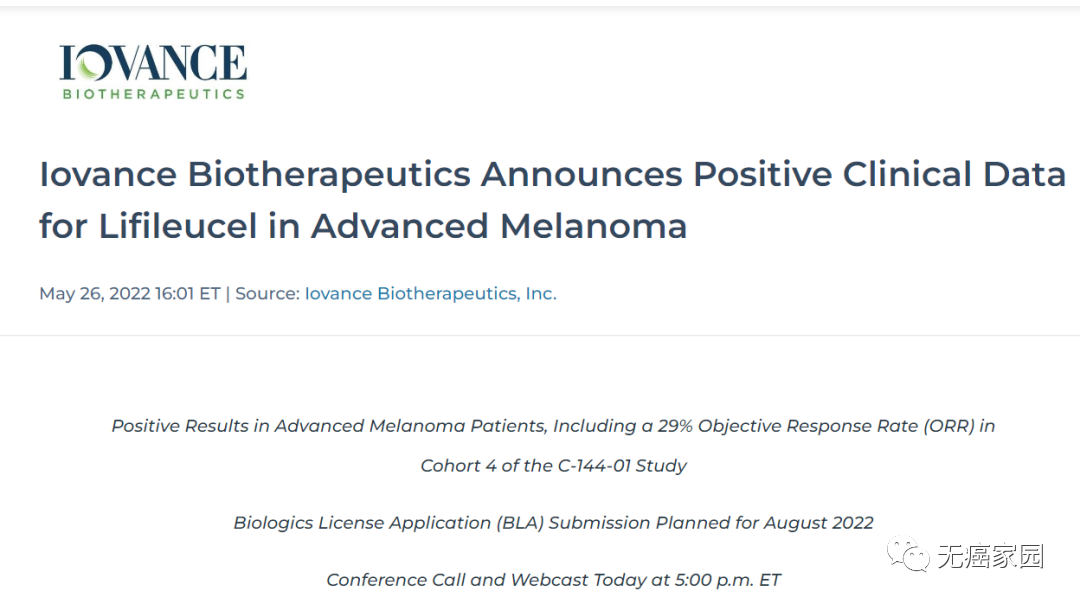Click the green BIOTHERAPEUTICS text under the logo
The height and width of the screenshot is (604, 1080).
click(153, 94)
